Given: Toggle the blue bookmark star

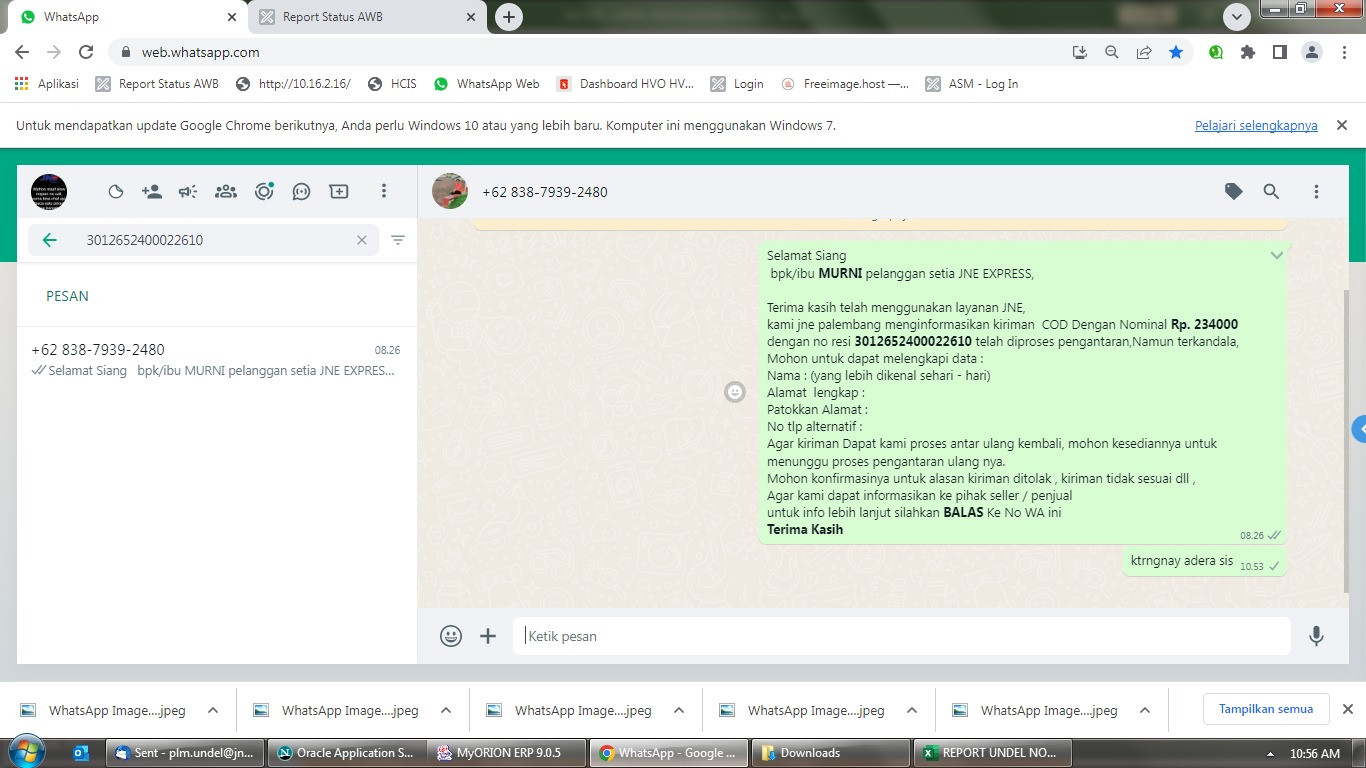Looking at the screenshot, I should click(x=1176, y=52).
